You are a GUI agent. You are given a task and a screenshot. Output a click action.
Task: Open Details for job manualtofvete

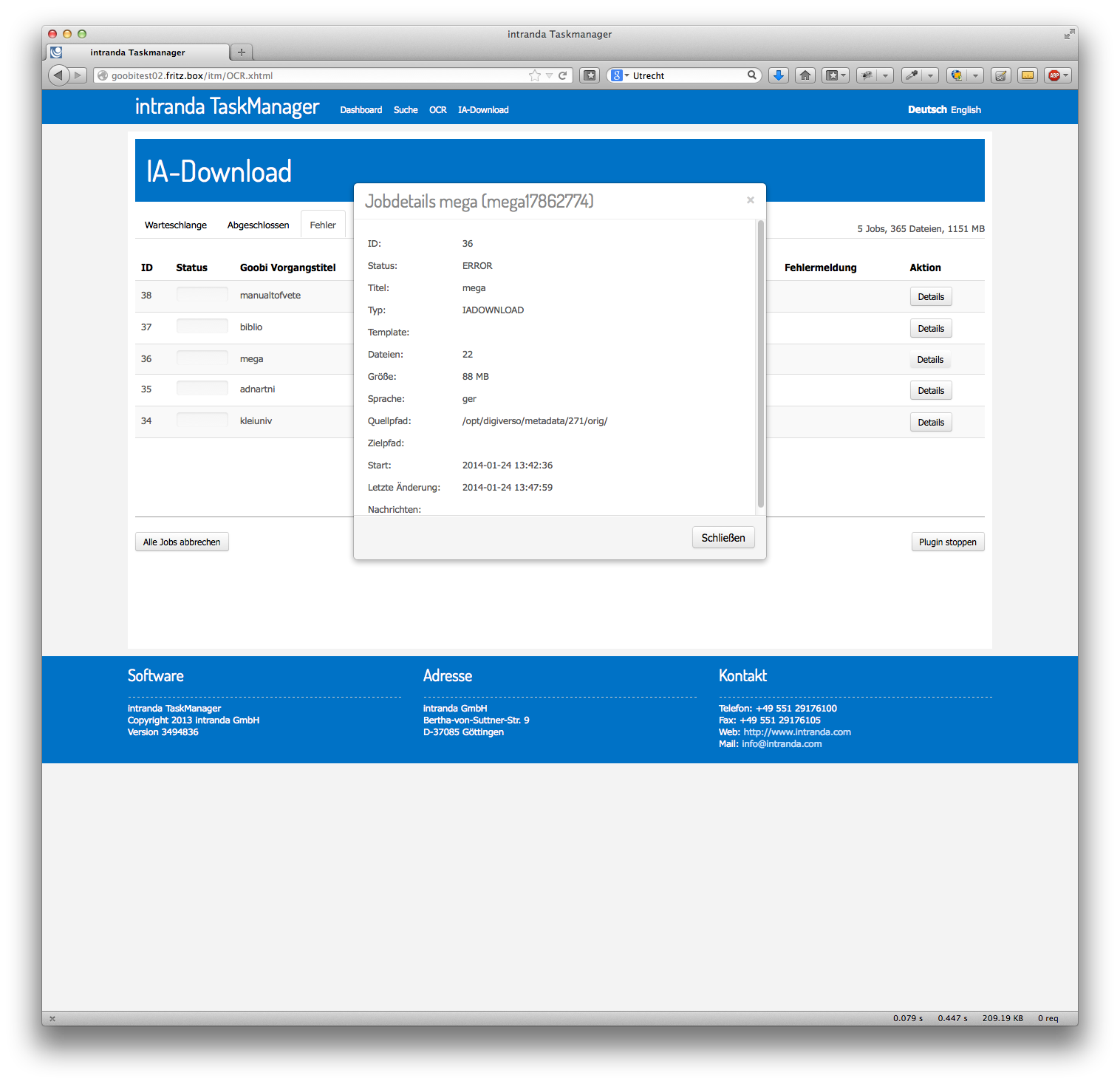click(931, 297)
